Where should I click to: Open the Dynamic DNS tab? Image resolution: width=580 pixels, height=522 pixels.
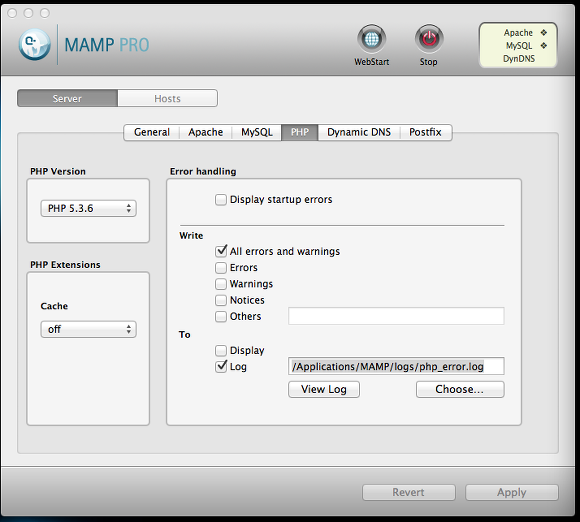359,132
